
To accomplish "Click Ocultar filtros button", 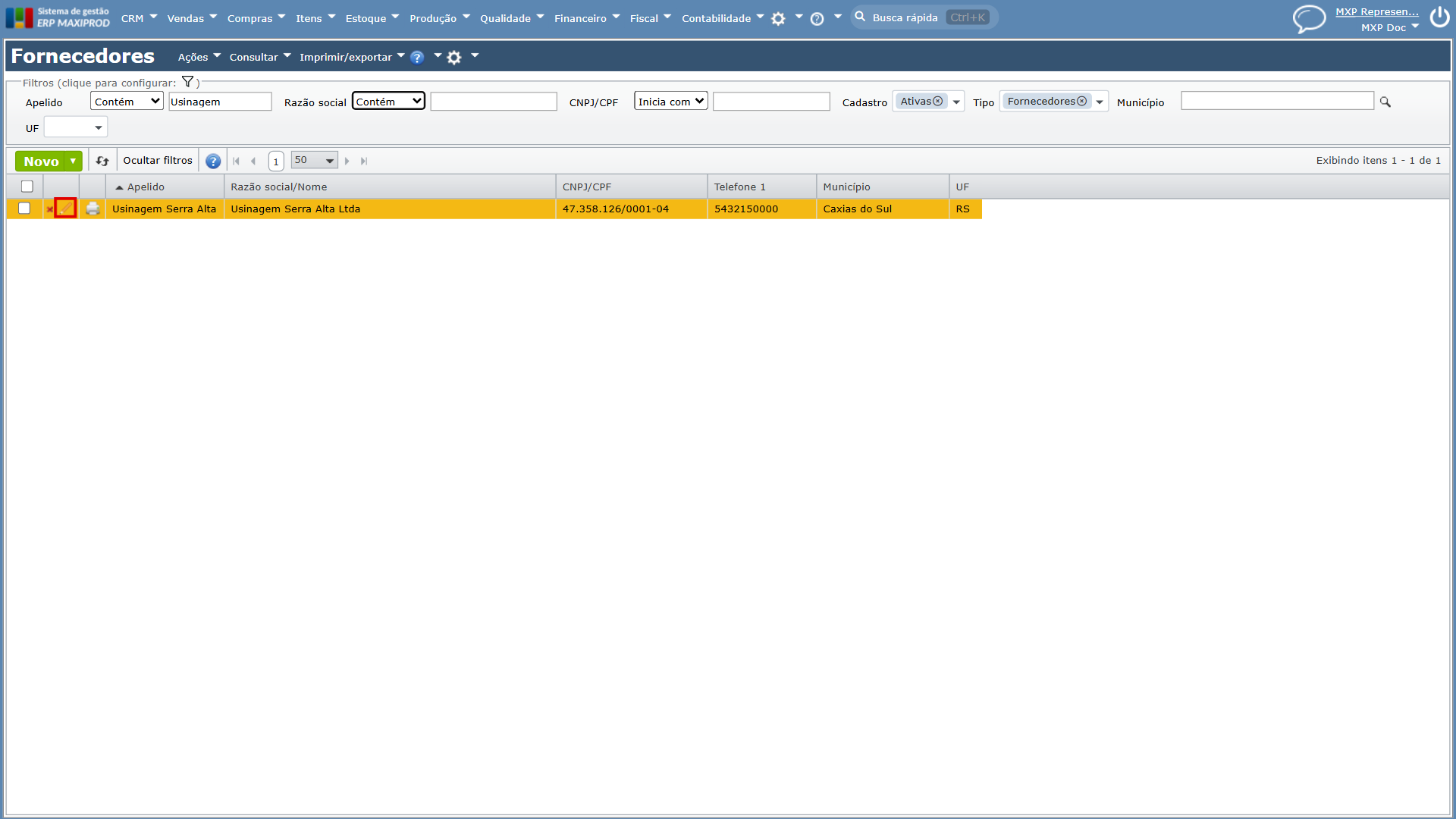I will pyautogui.click(x=158, y=160).
